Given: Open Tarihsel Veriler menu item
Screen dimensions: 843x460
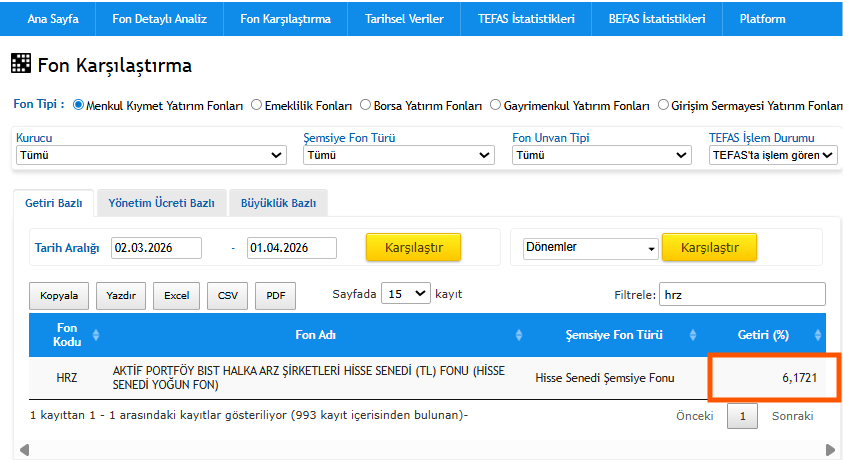Looking at the screenshot, I should point(404,19).
